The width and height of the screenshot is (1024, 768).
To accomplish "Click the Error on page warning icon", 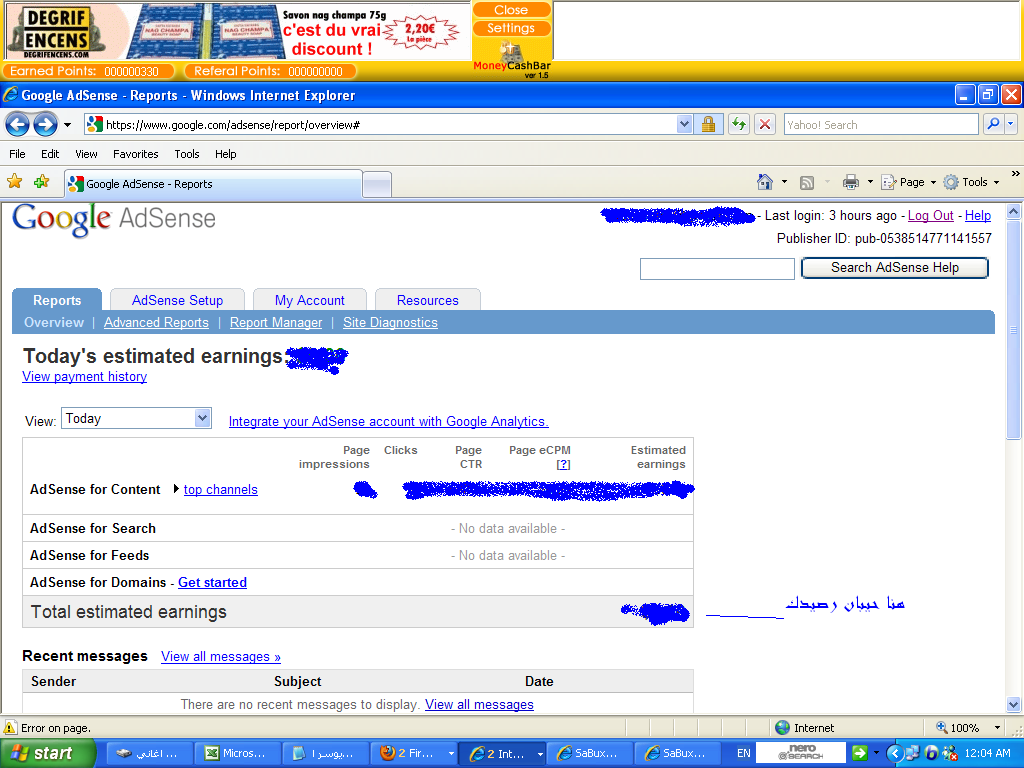I will pyautogui.click(x=10, y=727).
